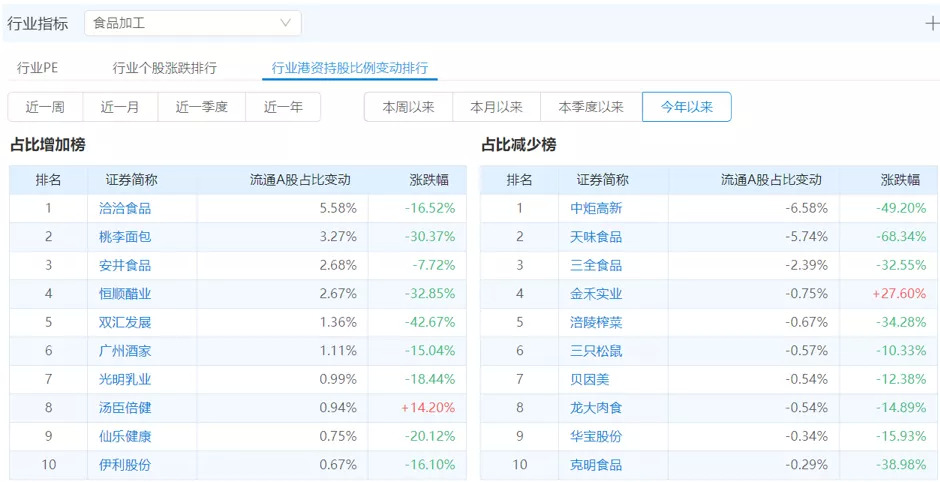
Task: Click the -6.58% cell for 中炬高新
Action: (x=807, y=209)
